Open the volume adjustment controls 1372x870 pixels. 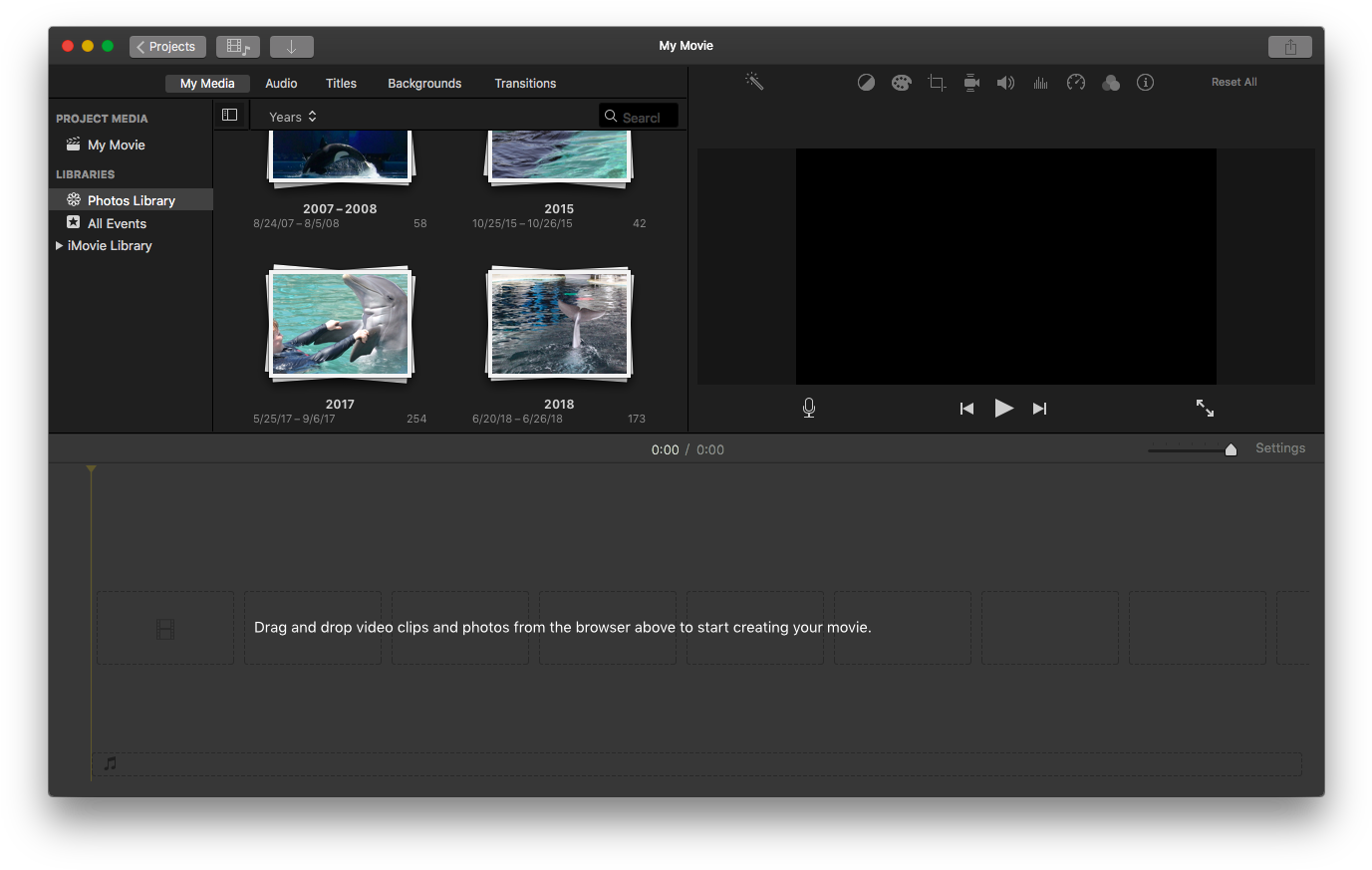click(1006, 83)
